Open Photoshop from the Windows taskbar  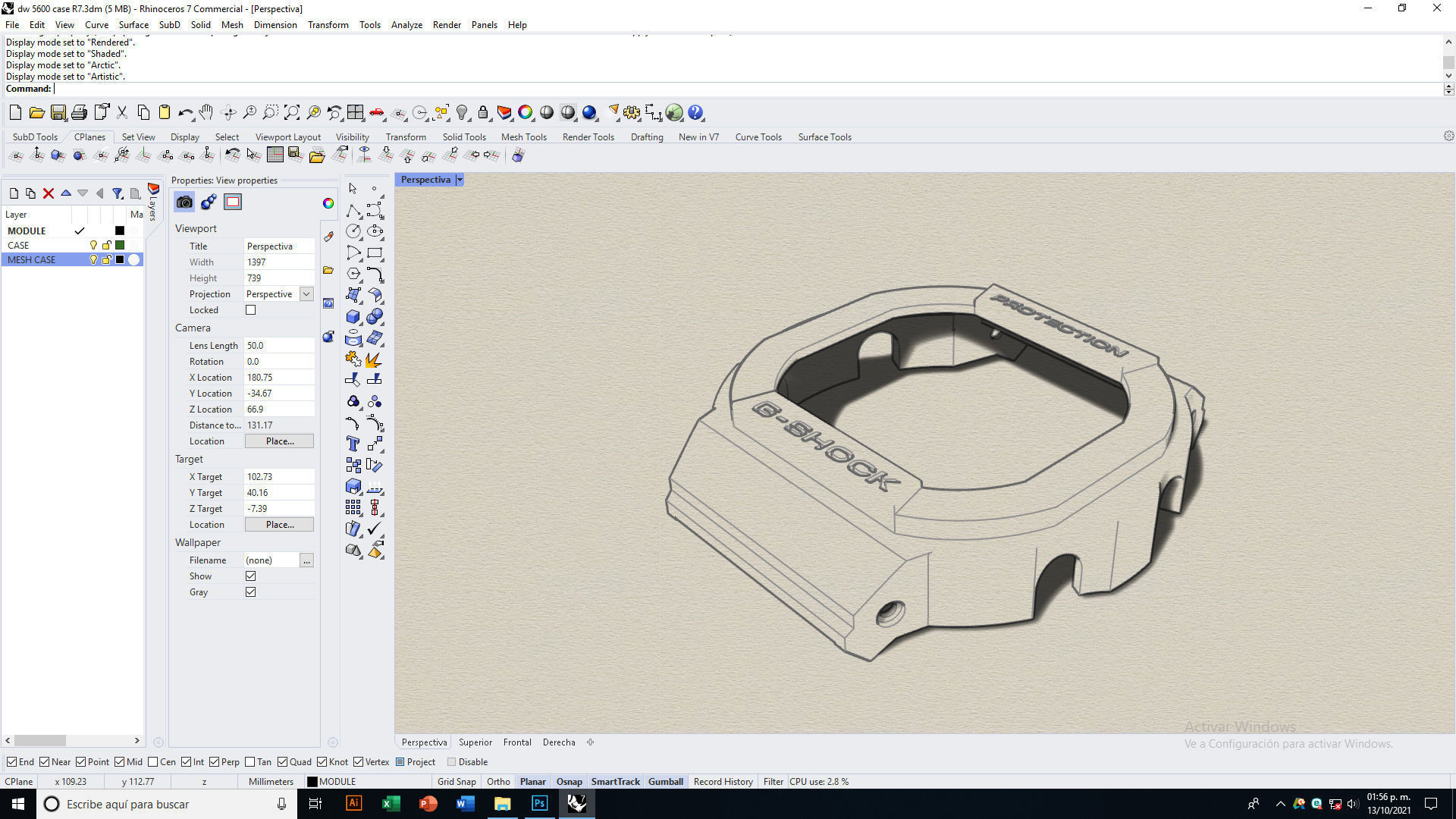539,804
